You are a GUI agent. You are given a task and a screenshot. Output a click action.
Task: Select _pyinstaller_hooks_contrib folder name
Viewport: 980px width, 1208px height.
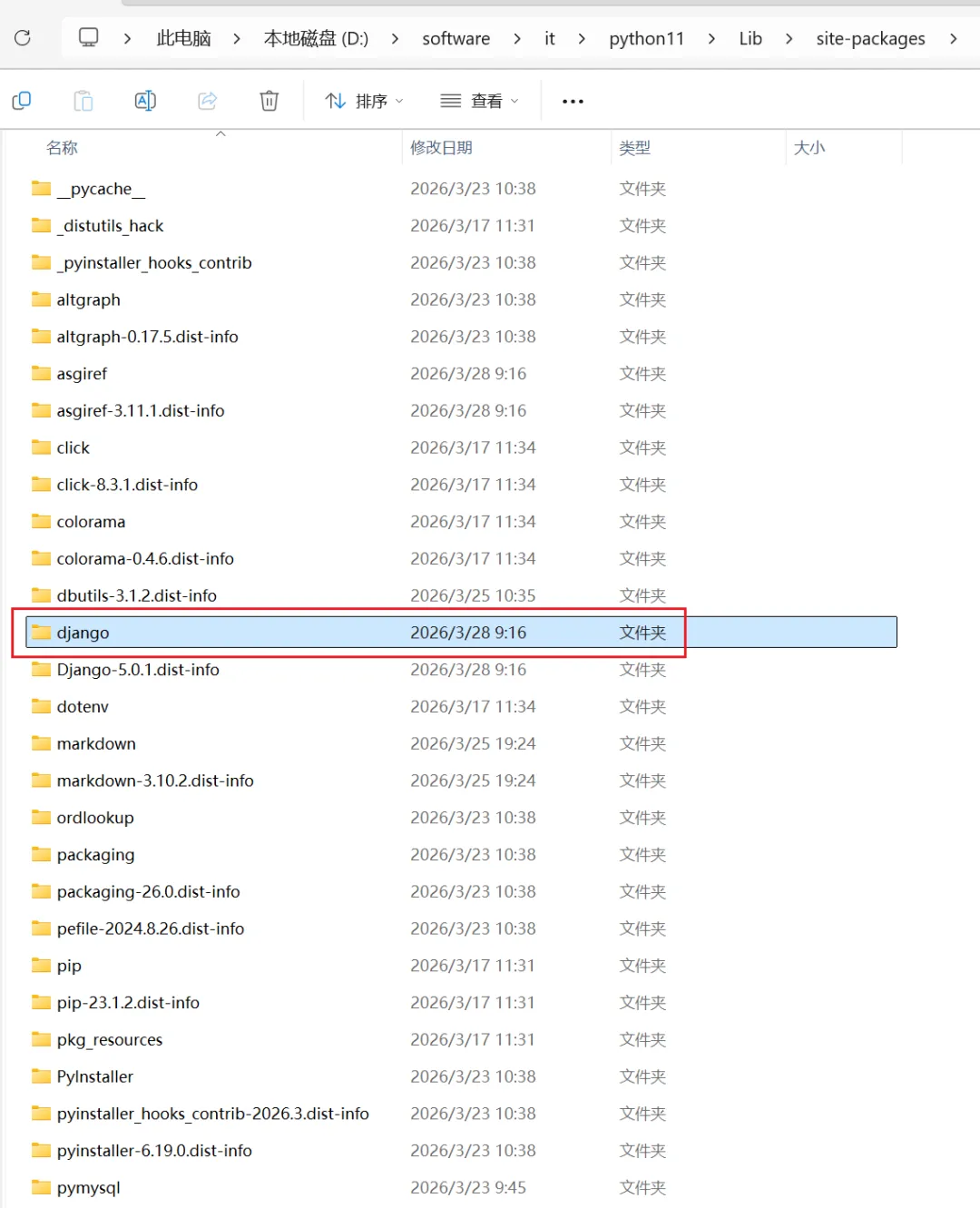tap(154, 262)
